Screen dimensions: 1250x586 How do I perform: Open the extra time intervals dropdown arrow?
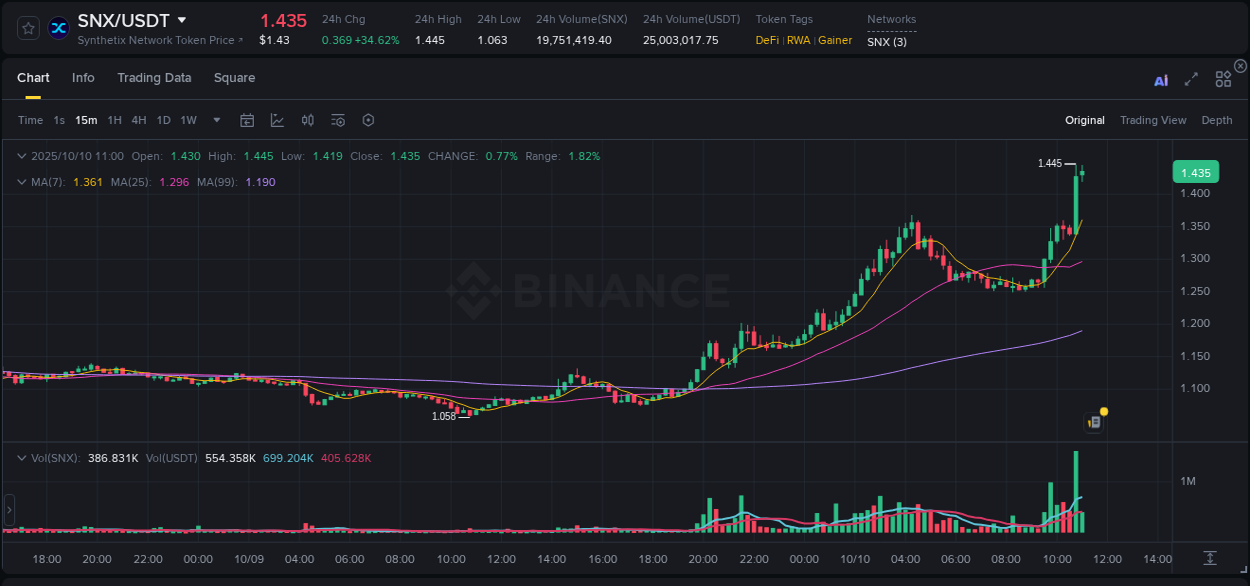pos(215,119)
